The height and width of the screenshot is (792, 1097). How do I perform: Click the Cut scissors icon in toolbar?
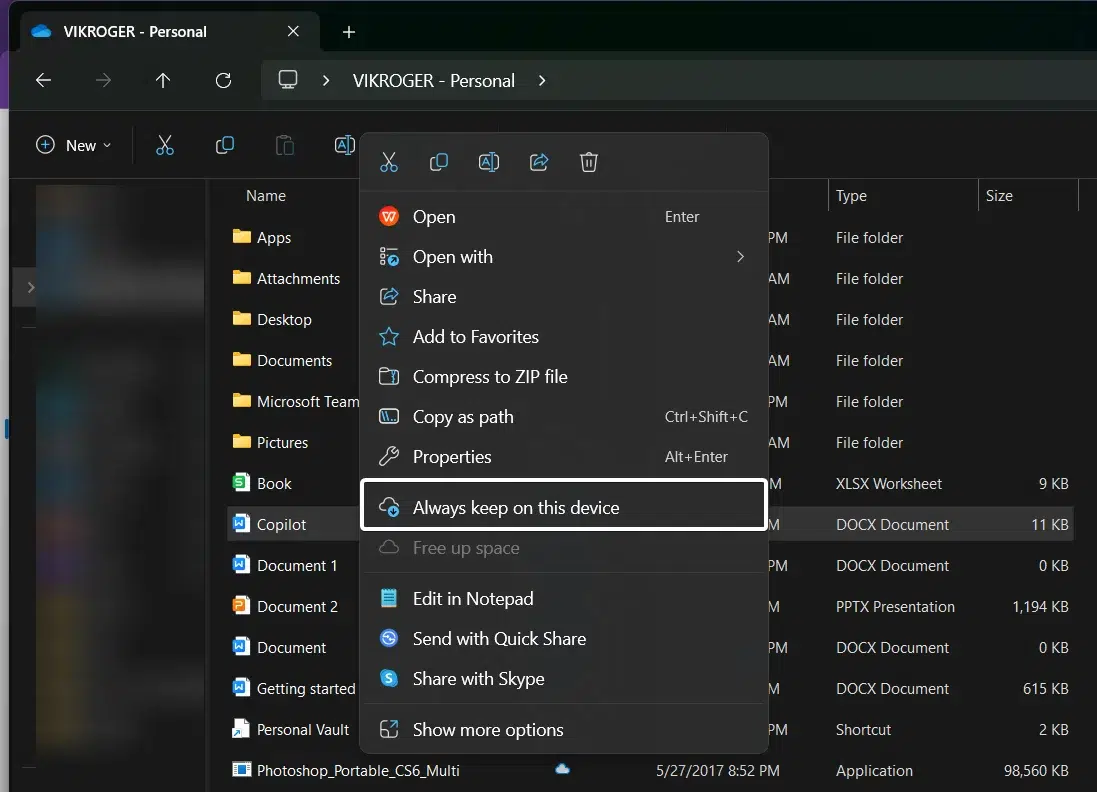[x=165, y=145]
